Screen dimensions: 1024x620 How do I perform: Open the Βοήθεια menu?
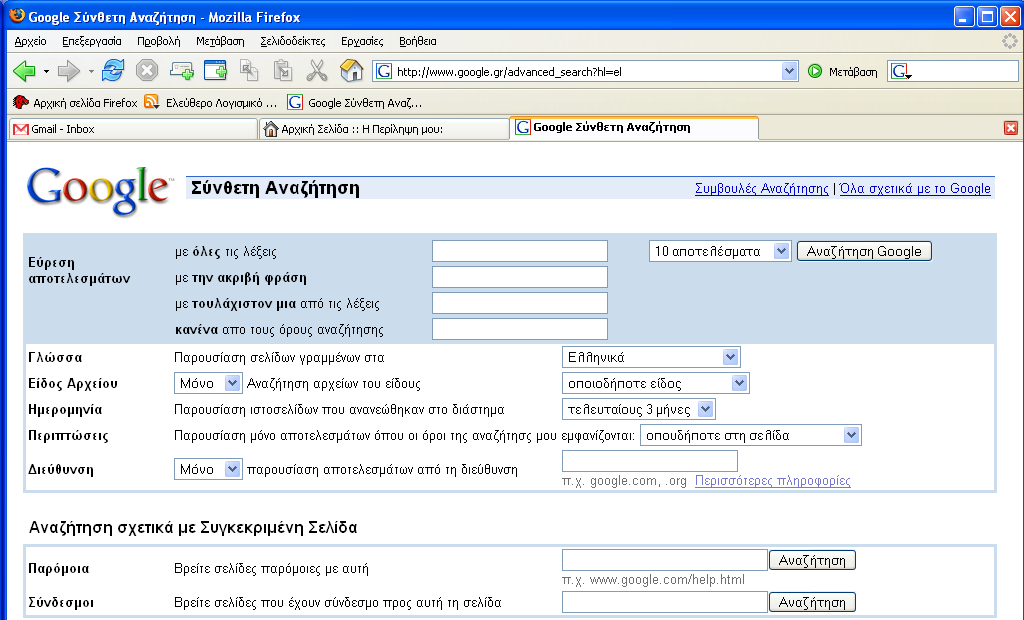(417, 41)
